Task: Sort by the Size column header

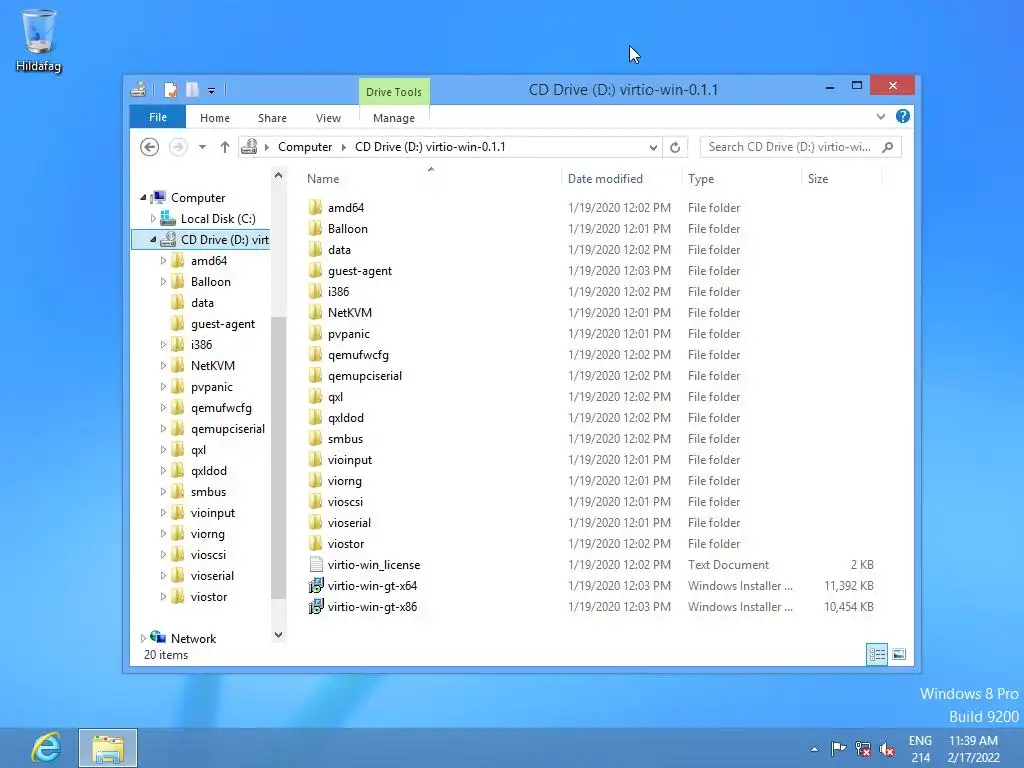Action: coord(818,179)
